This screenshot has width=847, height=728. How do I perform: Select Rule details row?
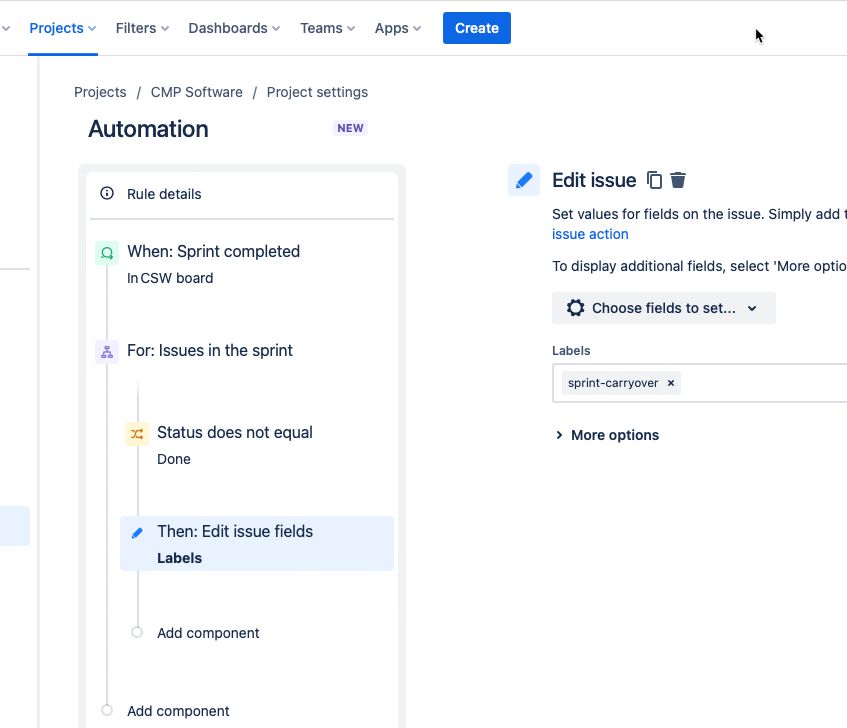pyautogui.click(x=241, y=194)
